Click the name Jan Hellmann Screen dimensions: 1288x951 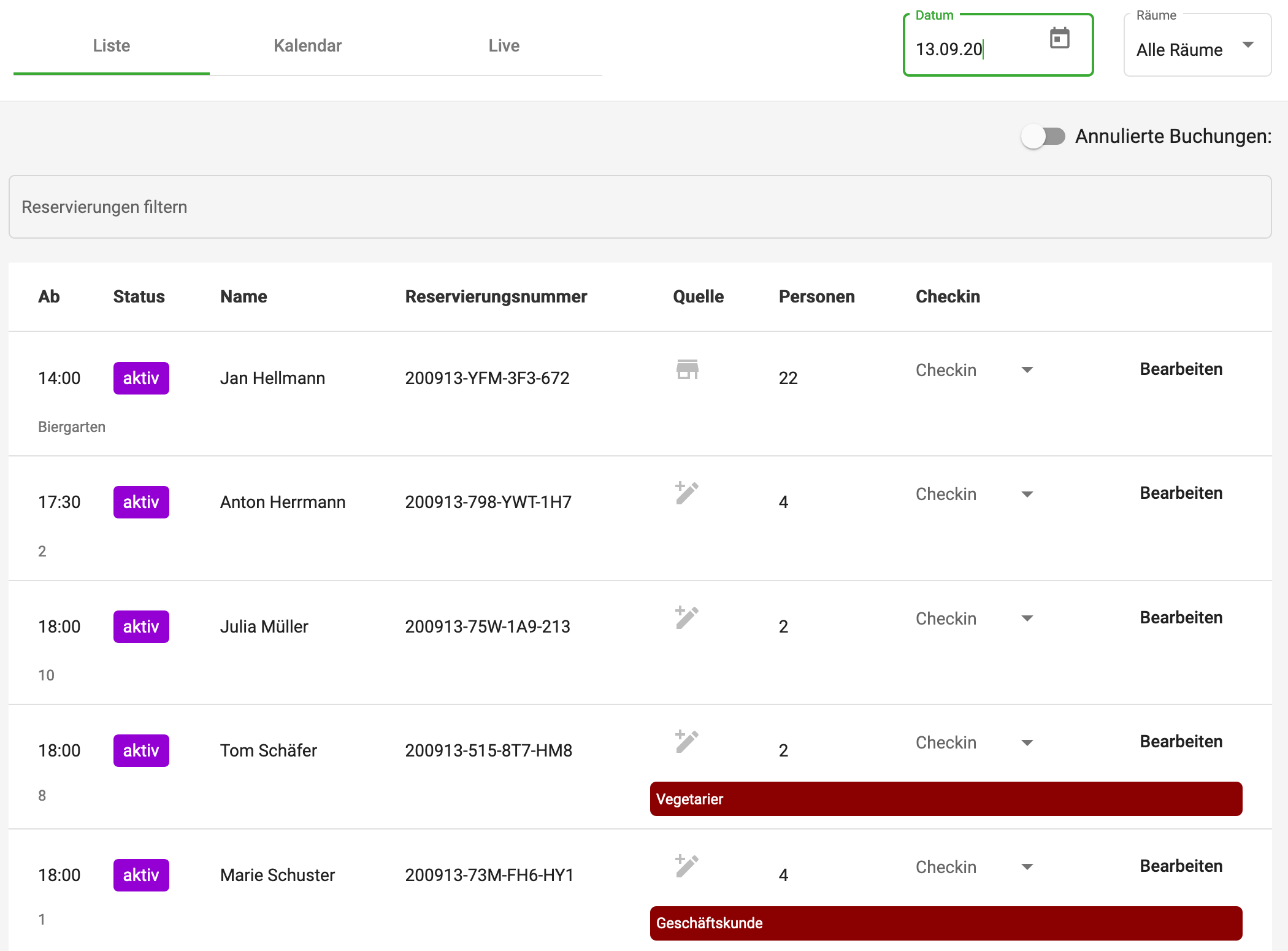(272, 378)
